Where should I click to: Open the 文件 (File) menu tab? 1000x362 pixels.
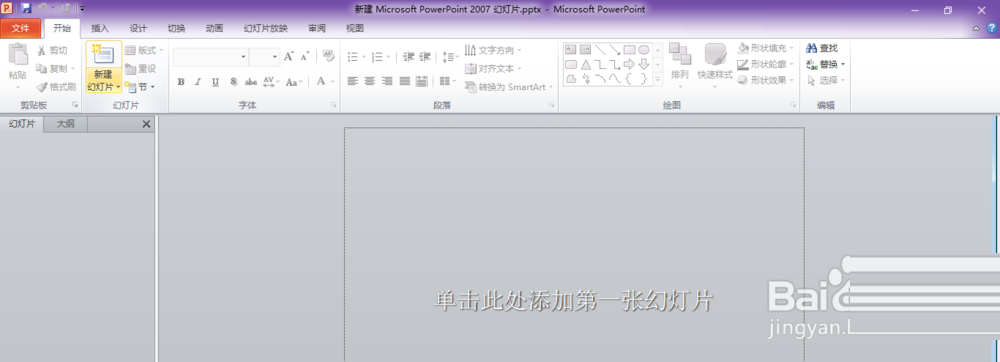[20, 28]
